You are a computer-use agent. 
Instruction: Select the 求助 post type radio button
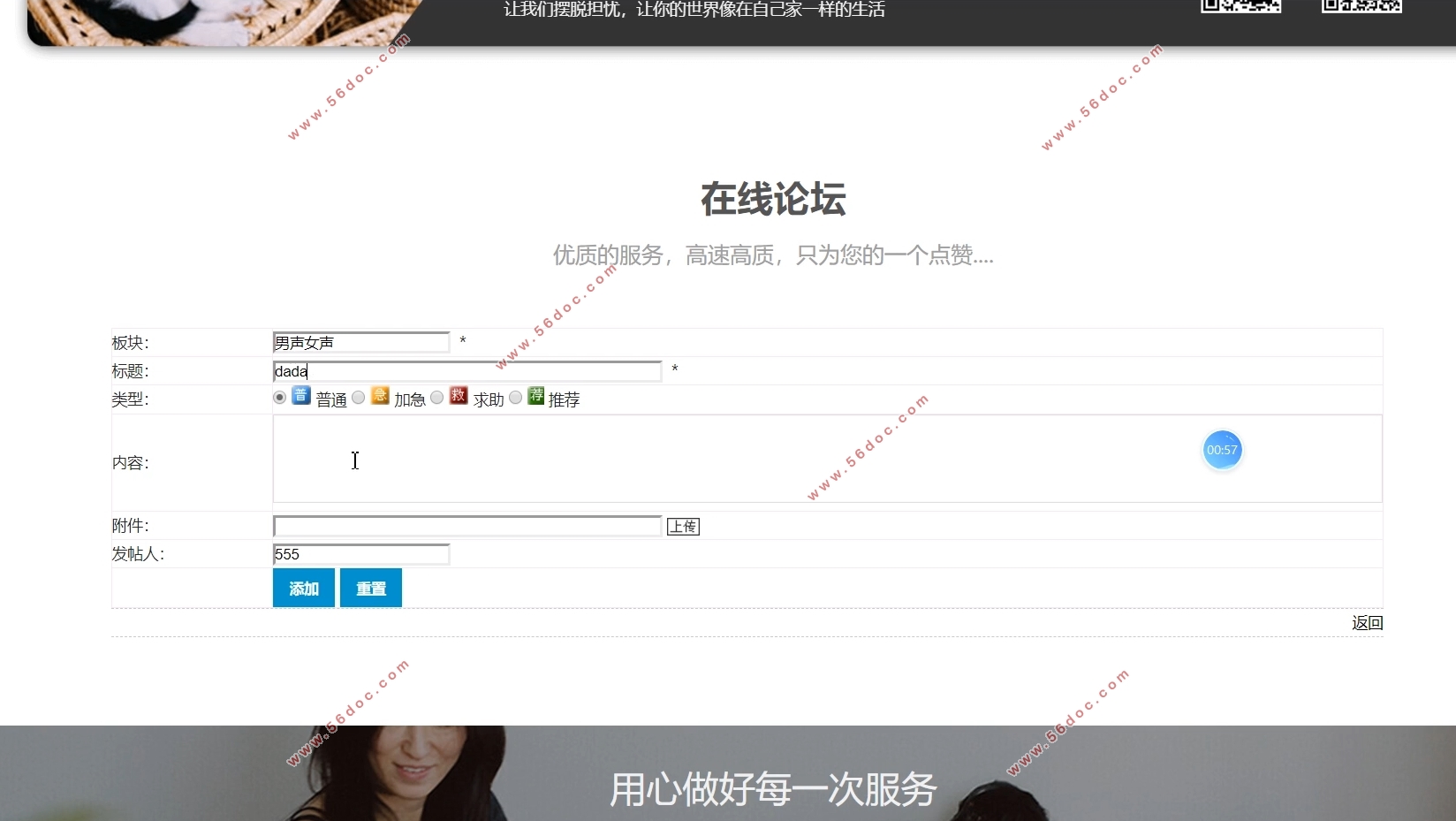point(436,398)
